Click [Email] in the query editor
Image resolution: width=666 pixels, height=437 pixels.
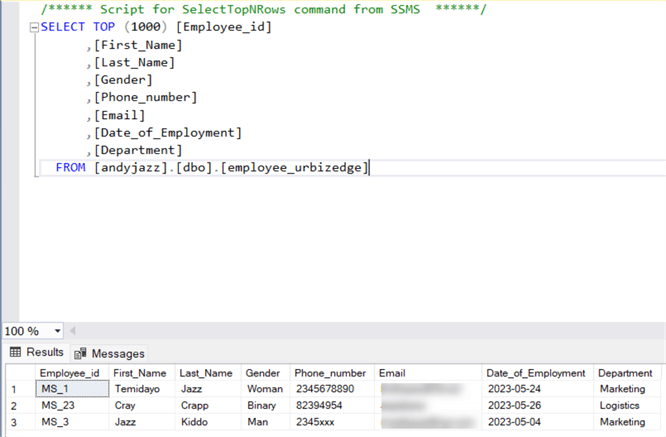119,115
